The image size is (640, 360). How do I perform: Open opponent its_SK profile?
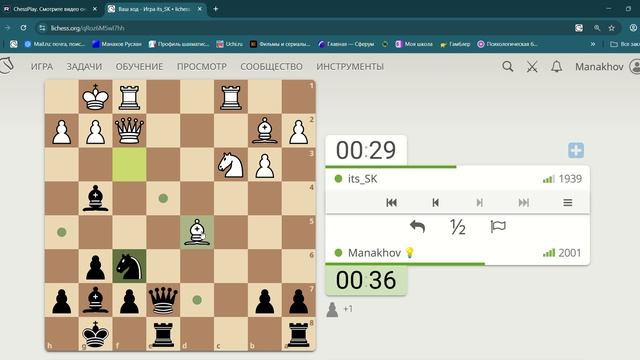click(x=362, y=179)
